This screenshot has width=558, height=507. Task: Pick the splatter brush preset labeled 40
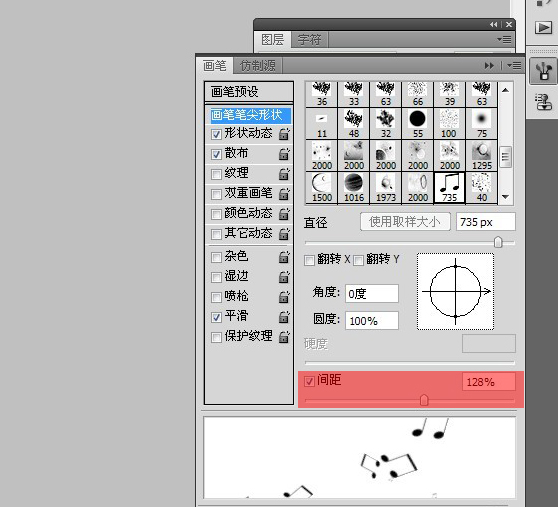(x=481, y=188)
